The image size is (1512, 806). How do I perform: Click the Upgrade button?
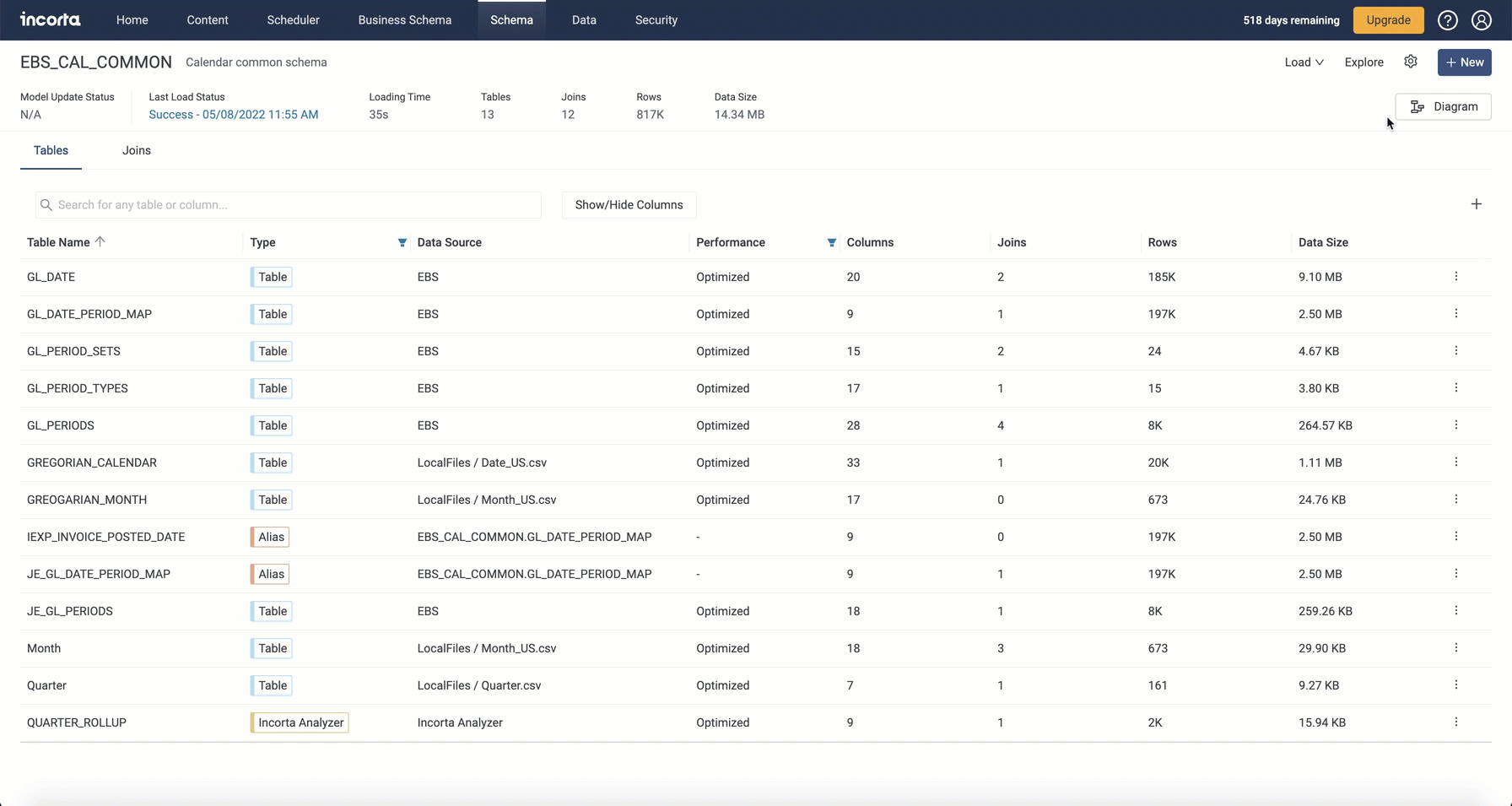click(x=1389, y=20)
